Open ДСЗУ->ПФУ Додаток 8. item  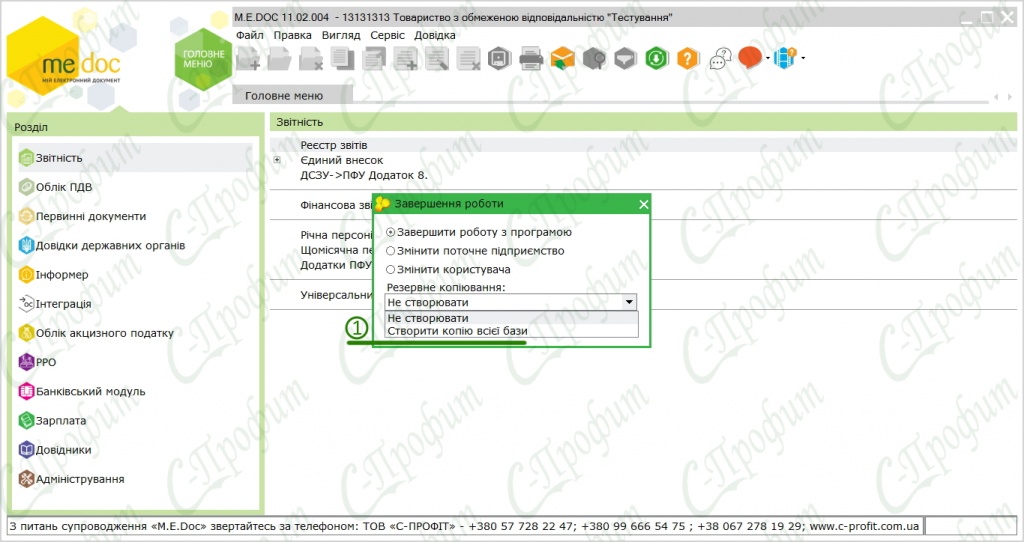[x=364, y=175]
